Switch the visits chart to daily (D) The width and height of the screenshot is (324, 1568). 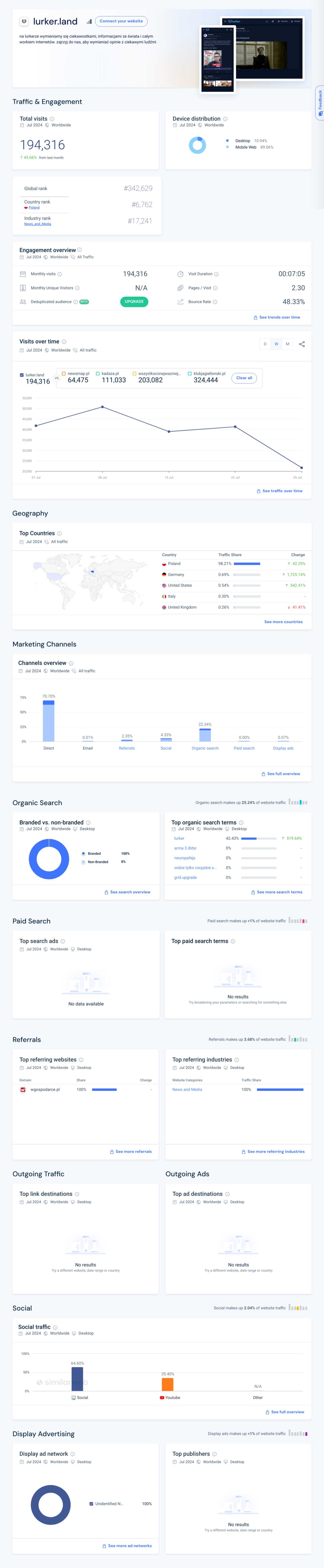tap(265, 344)
